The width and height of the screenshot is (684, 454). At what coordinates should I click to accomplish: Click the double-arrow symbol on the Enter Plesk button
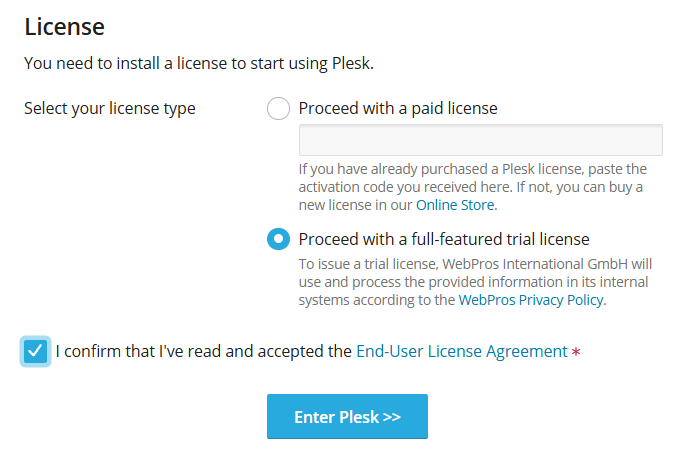click(392, 417)
